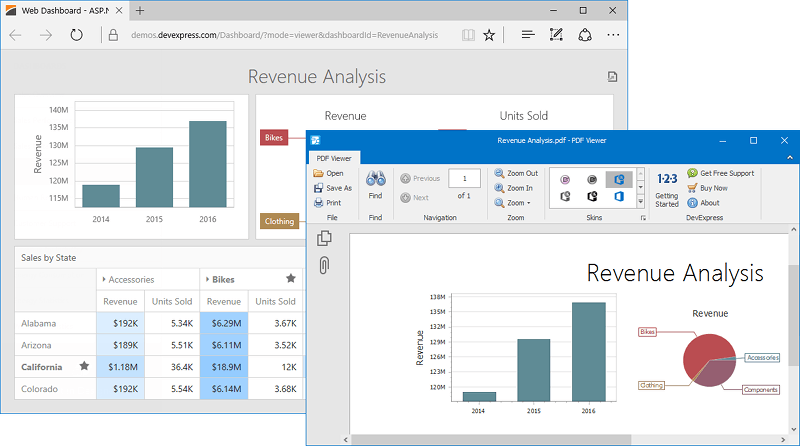Click the PDF Viewer horizontal scrollbar thumb

click(491, 439)
